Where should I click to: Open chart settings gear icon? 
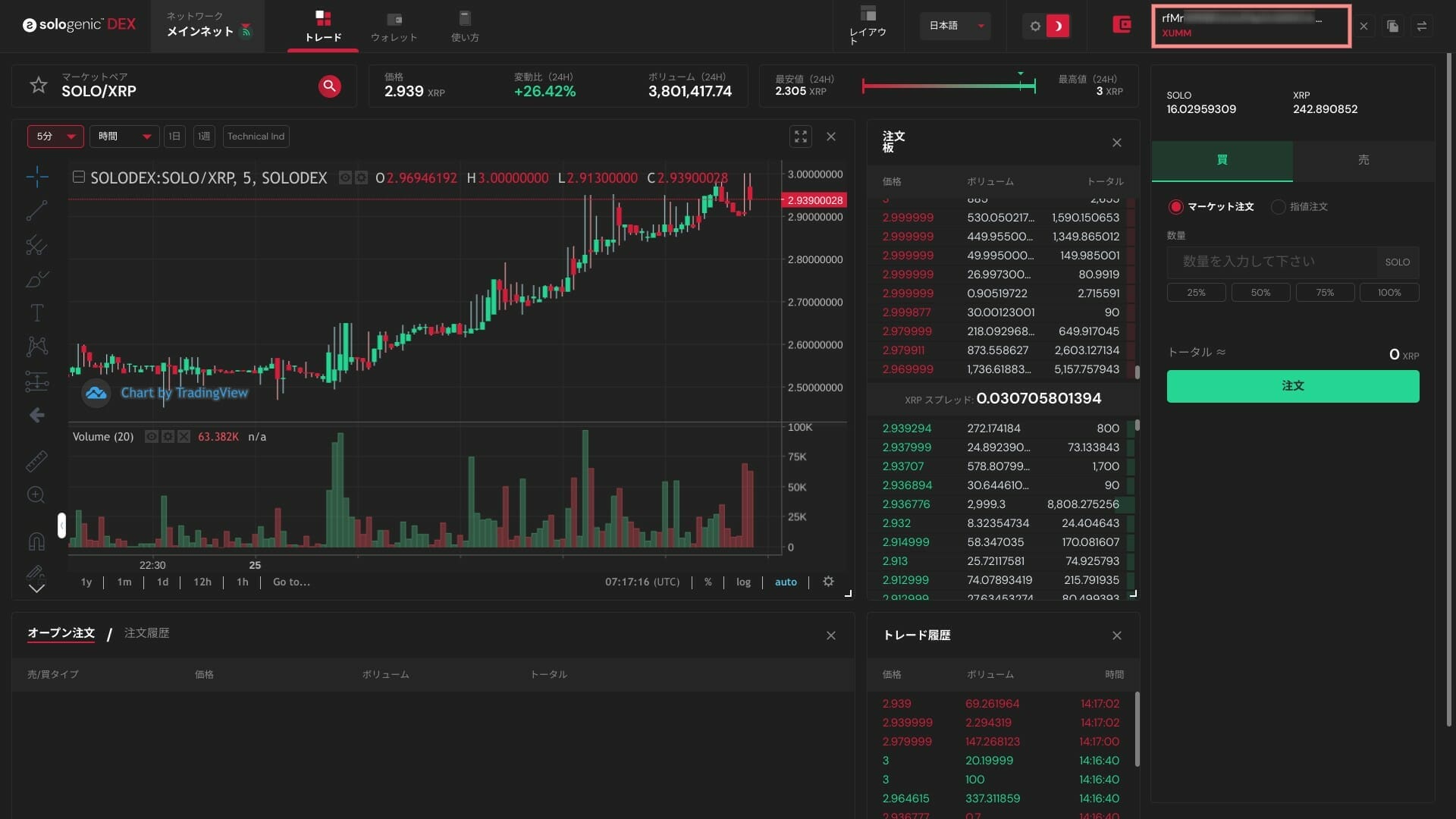click(x=828, y=582)
